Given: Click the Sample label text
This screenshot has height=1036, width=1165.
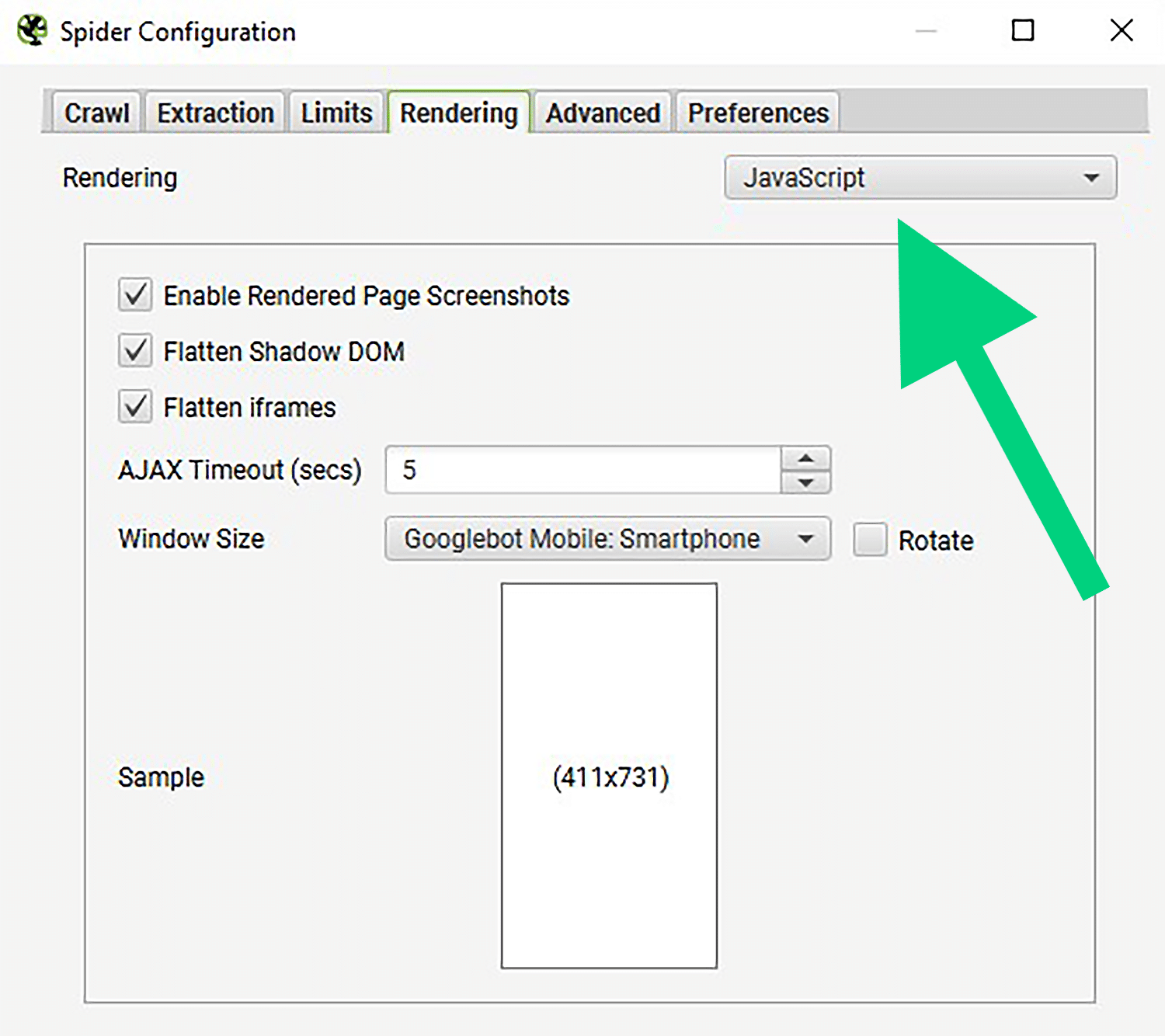Looking at the screenshot, I should click(161, 777).
